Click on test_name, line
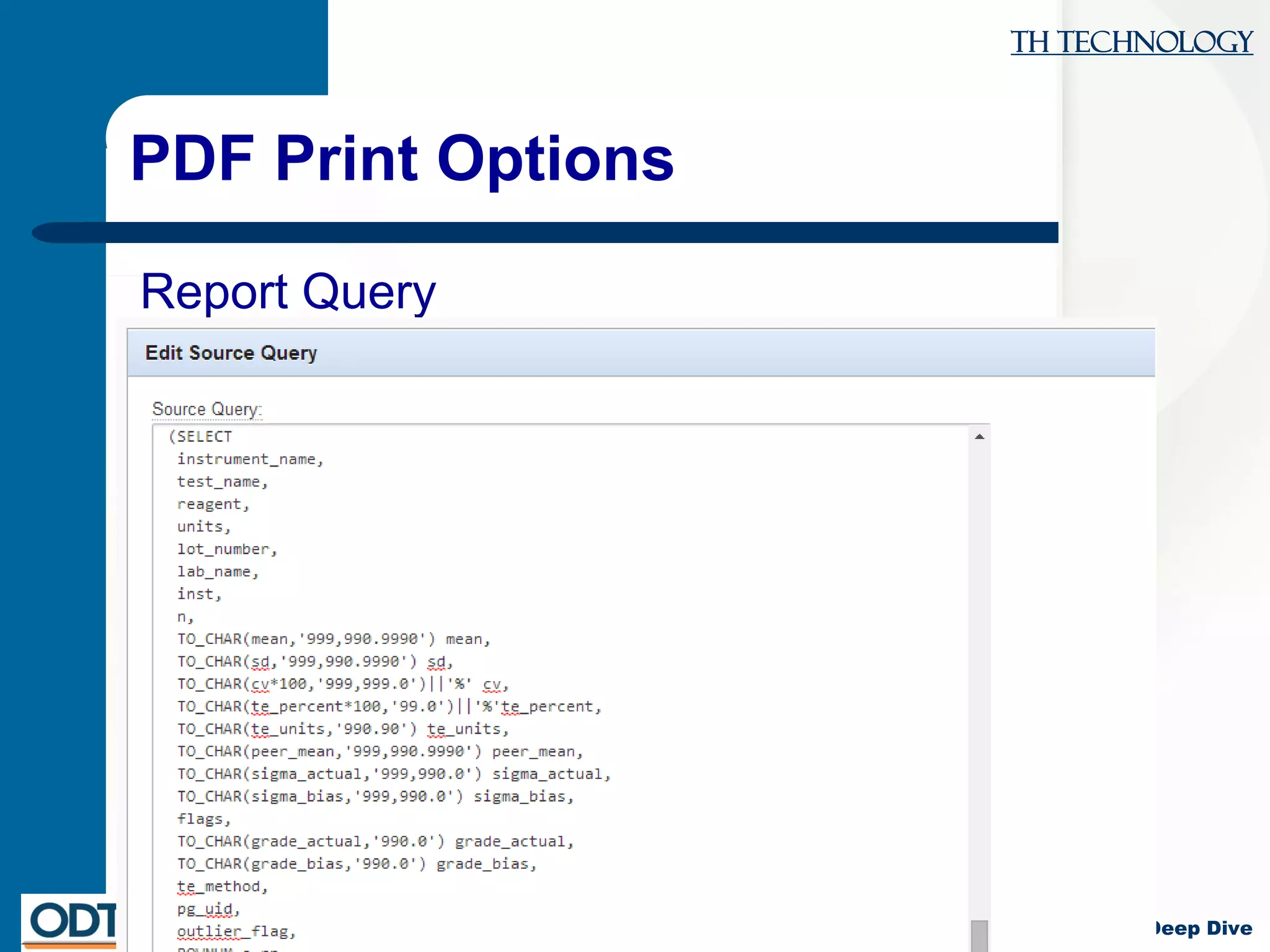 coord(223,482)
